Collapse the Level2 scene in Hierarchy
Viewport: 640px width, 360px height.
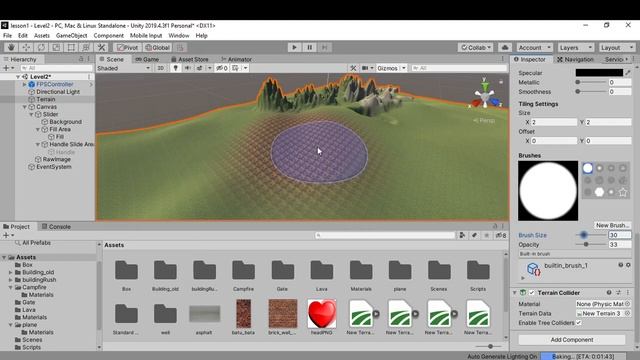pyautogui.click(x=18, y=77)
